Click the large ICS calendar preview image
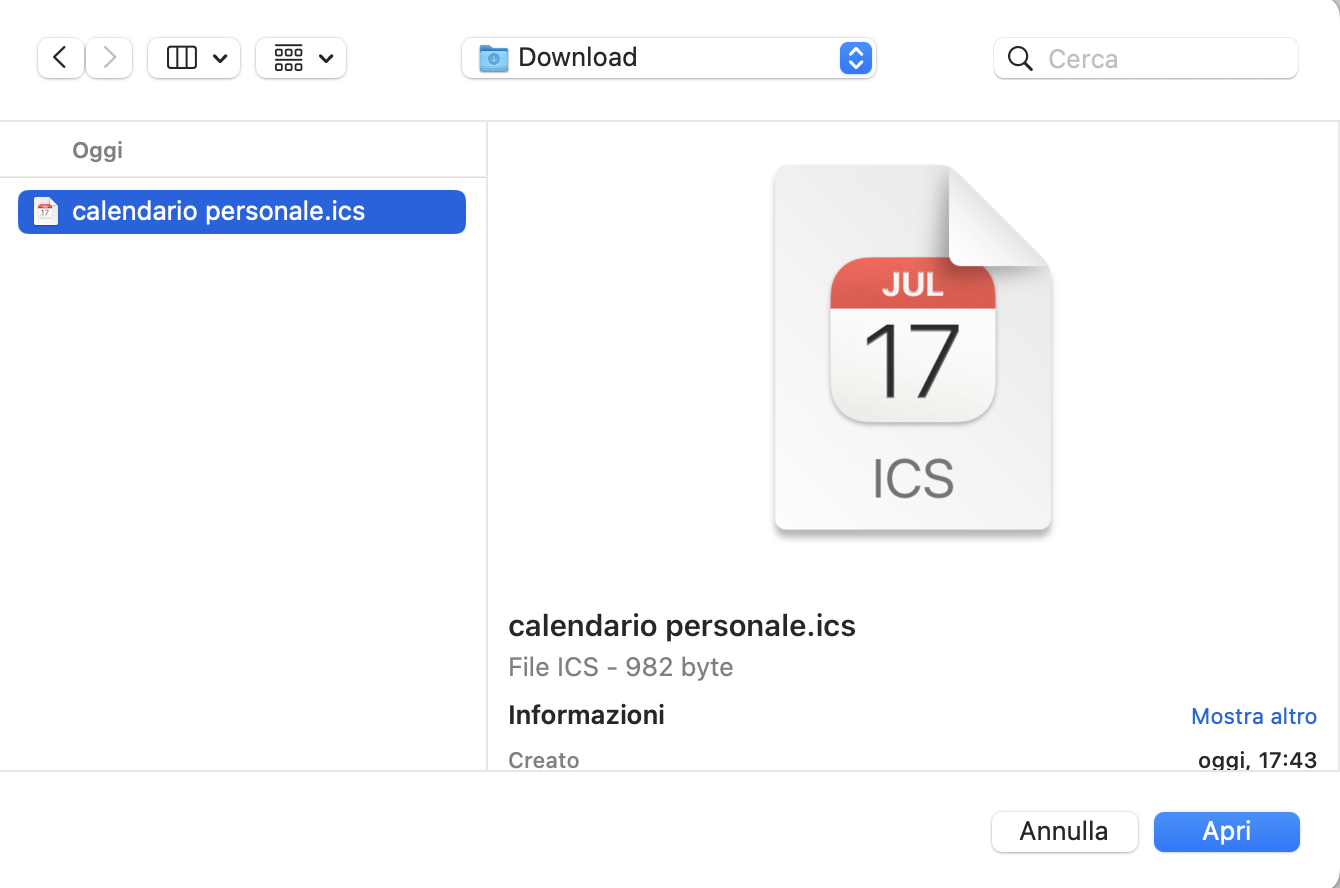This screenshot has height=888, width=1340. pos(913,348)
